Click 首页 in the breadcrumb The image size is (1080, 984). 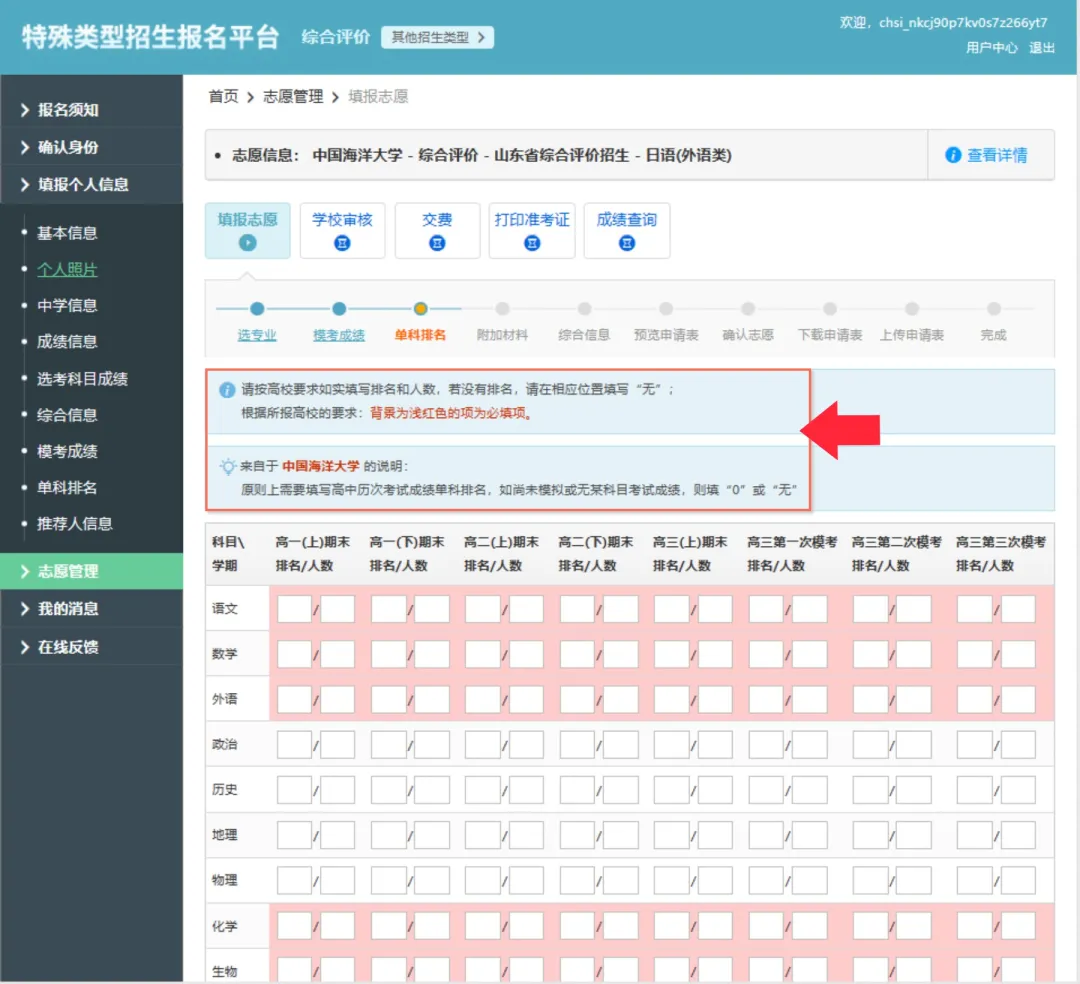[223, 96]
